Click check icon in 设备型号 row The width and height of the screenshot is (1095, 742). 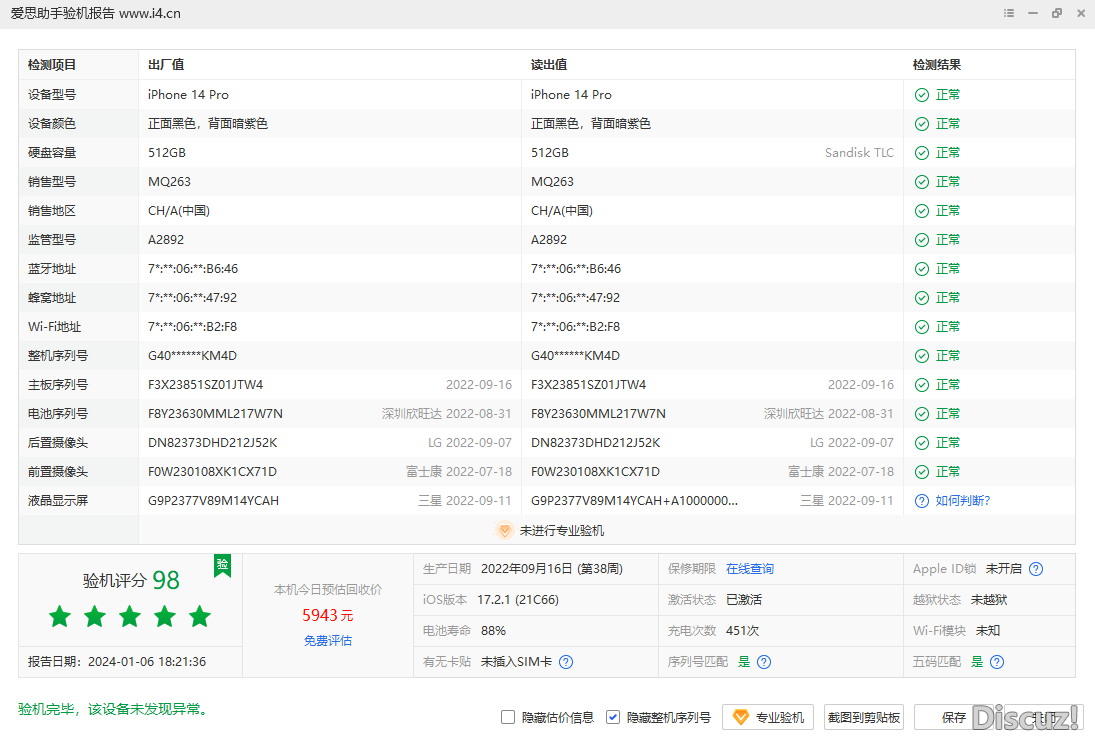tap(922, 95)
